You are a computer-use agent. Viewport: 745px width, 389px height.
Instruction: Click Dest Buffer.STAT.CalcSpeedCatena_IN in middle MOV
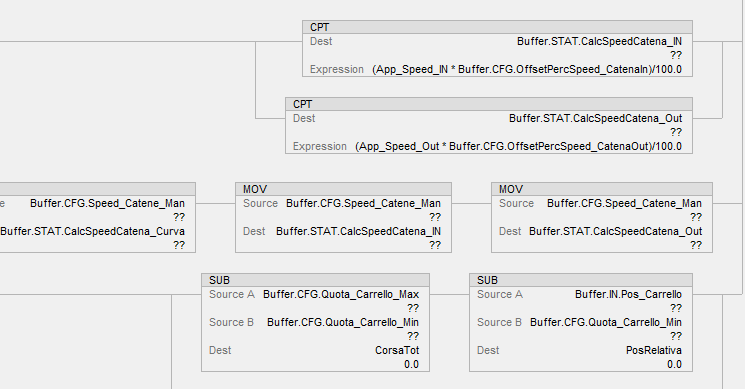(358, 231)
